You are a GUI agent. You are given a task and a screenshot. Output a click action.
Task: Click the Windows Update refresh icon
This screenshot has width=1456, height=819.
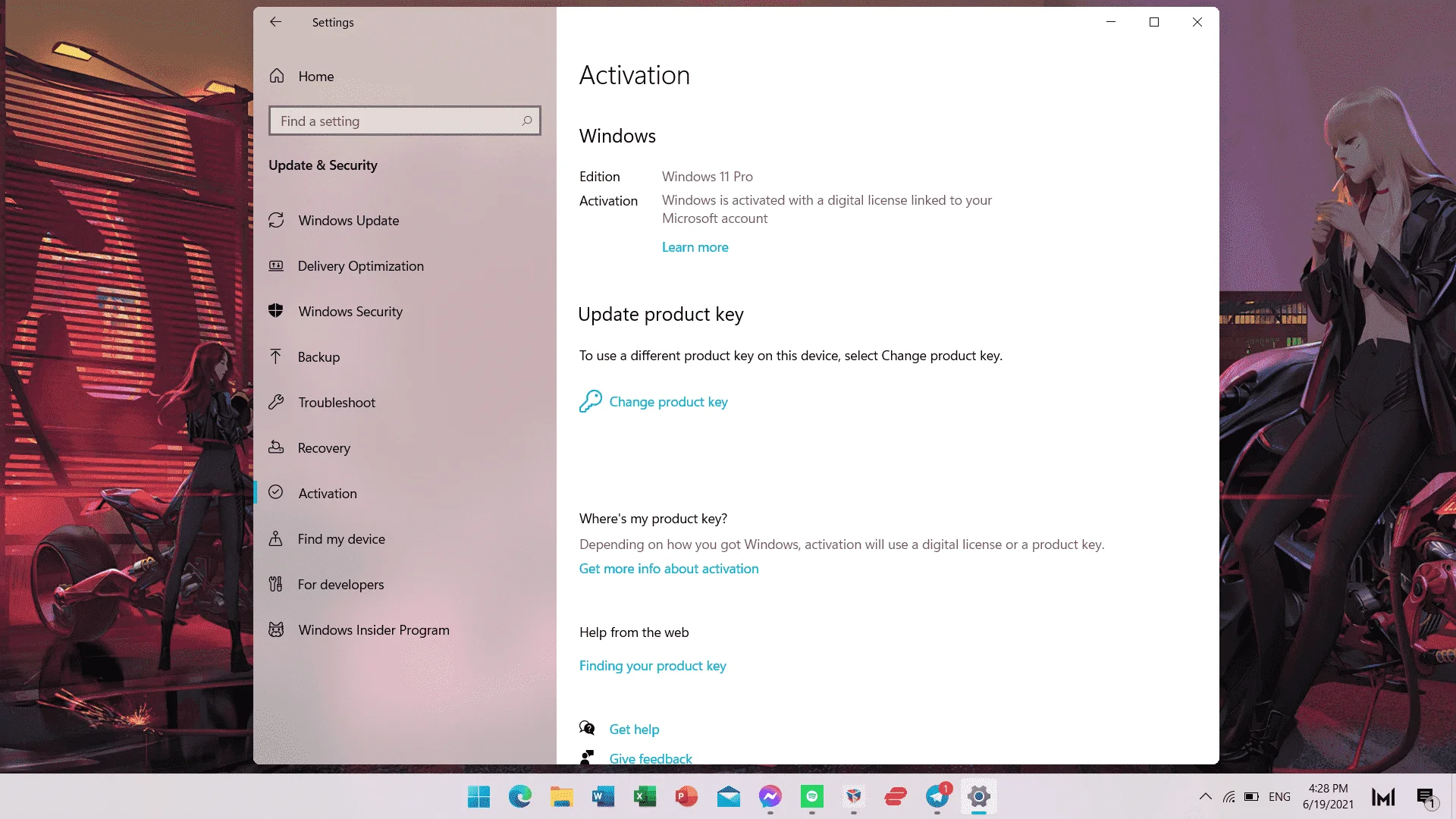pyautogui.click(x=276, y=220)
